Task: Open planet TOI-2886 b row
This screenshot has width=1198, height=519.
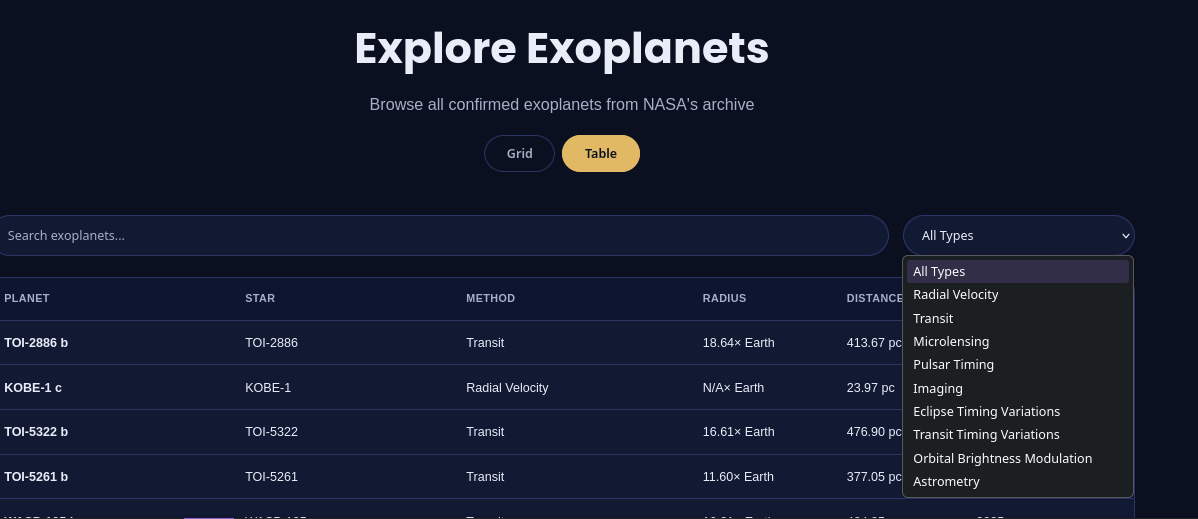Action: (36, 343)
